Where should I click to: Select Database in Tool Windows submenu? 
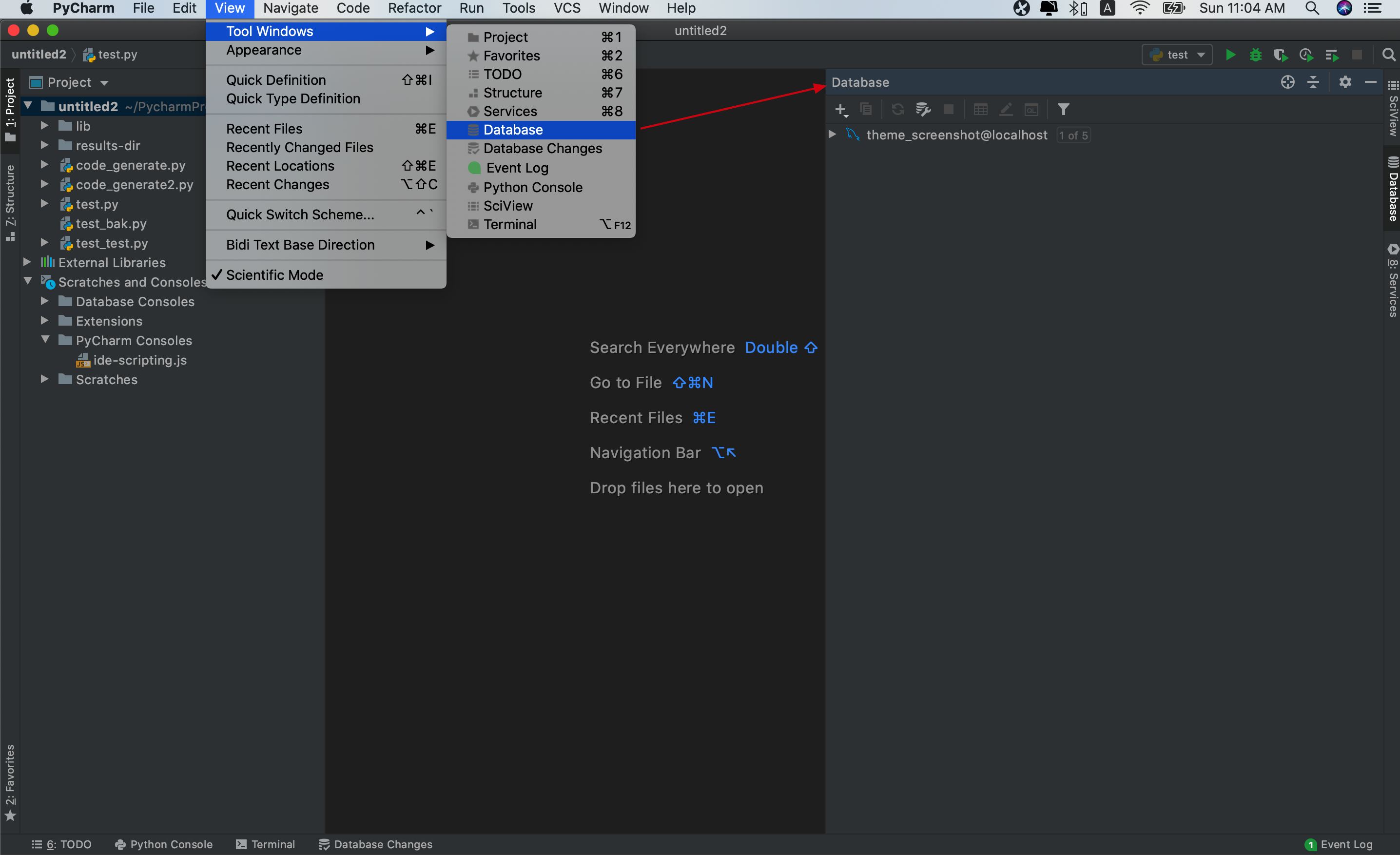click(x=540, y=130)
